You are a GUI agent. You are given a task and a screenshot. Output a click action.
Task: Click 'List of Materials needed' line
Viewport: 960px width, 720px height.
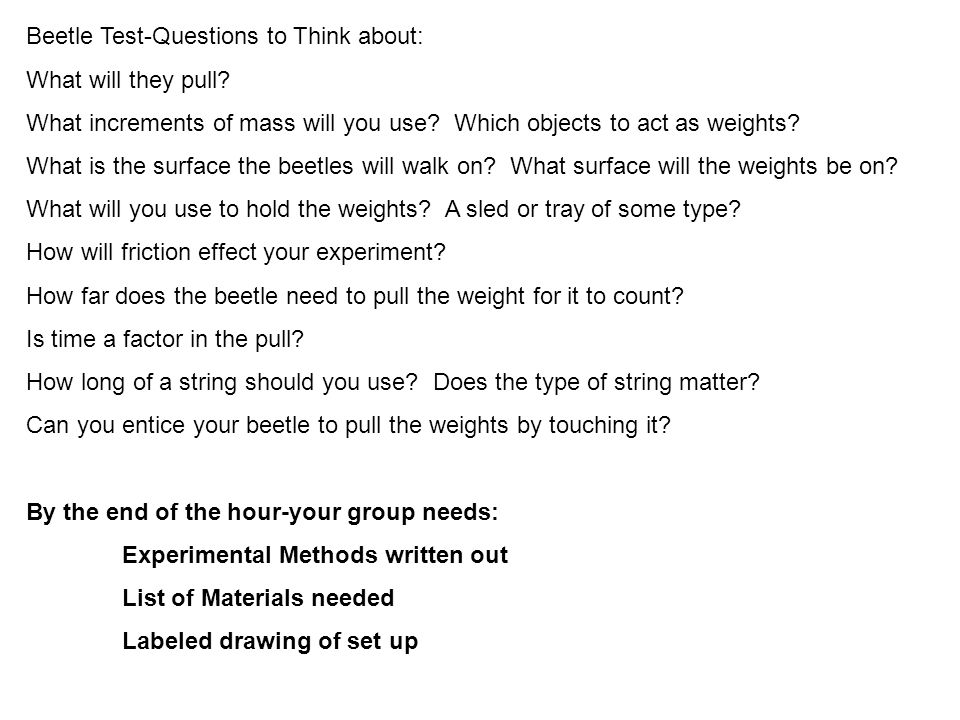(x=258, y=598)
